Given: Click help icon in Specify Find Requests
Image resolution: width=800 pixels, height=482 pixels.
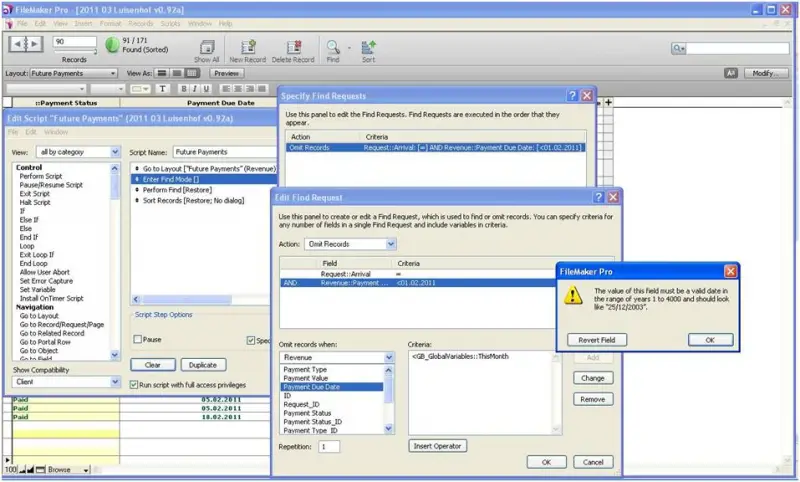Looking at the screenshot, I should (572, 95).
